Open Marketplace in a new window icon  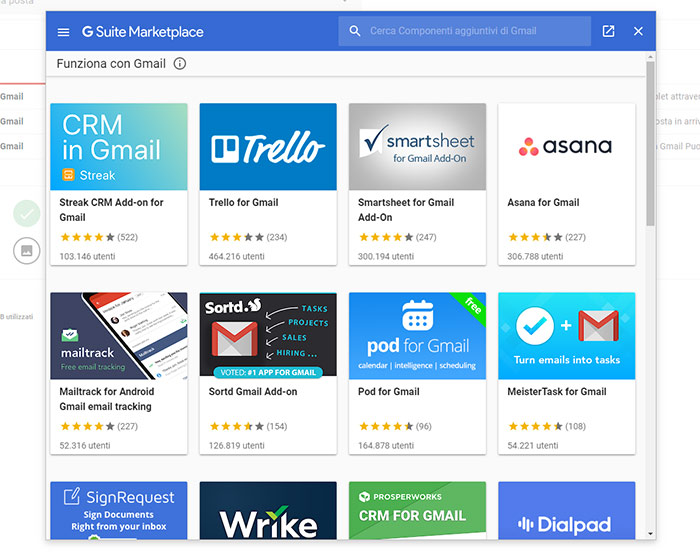[608, 31]
